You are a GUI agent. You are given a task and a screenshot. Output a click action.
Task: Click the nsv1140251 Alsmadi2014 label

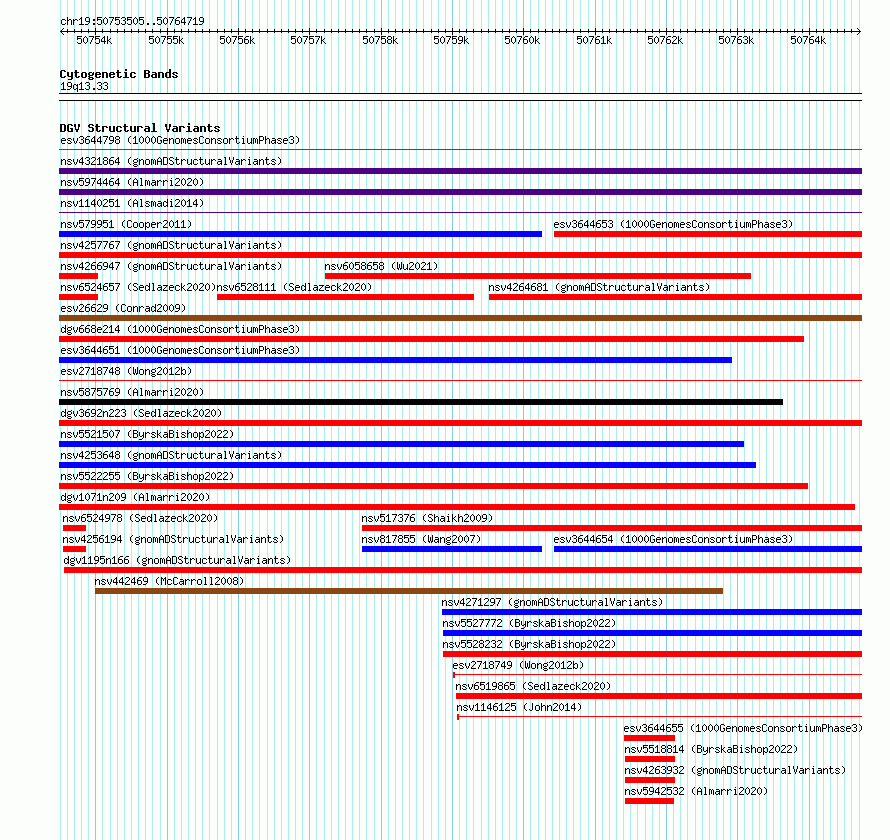click(132, 203)
